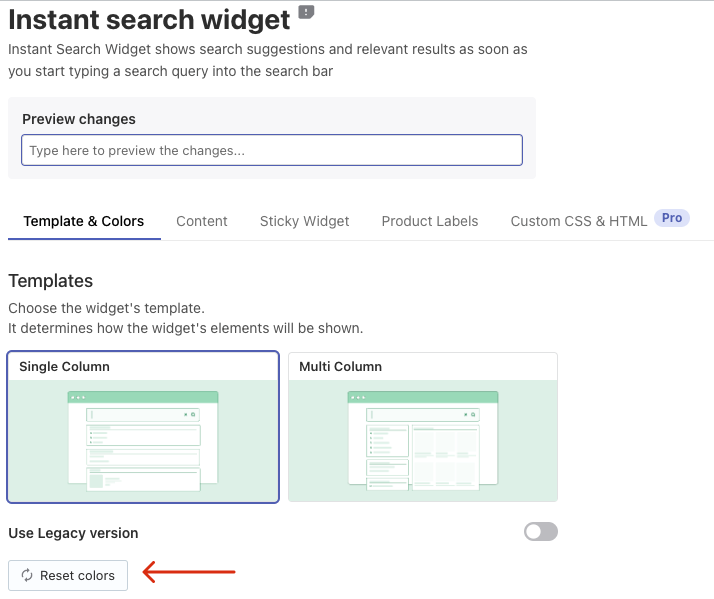Click the Use Legacy version label

coord(73,533)
